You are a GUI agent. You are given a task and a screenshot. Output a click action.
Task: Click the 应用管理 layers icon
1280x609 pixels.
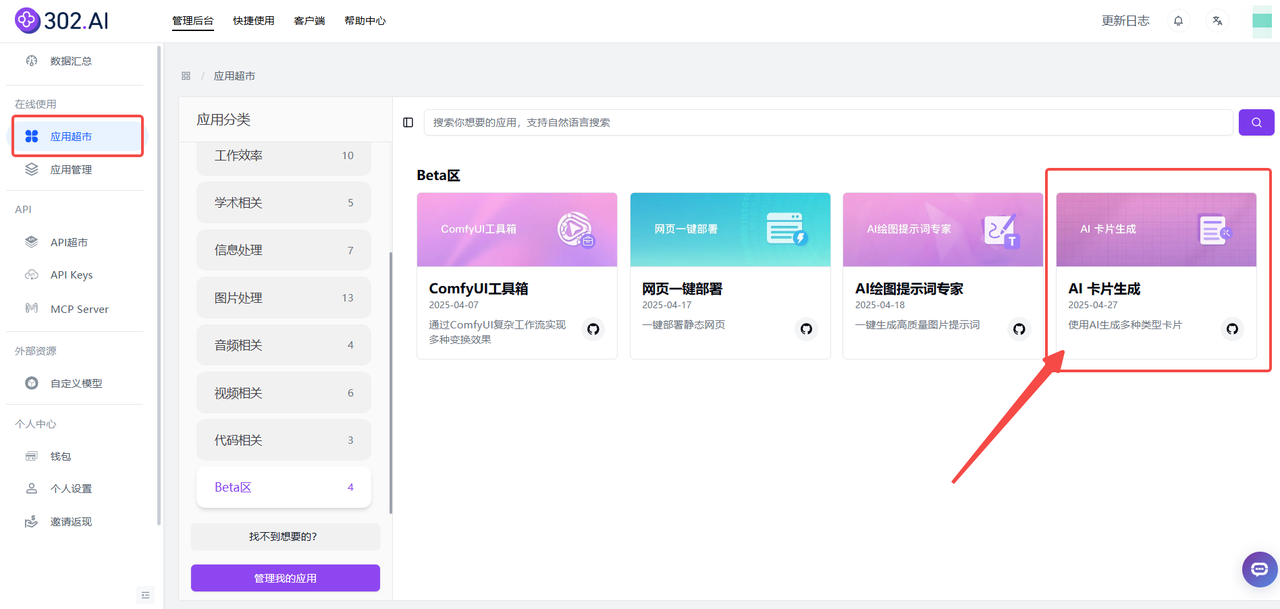pyautogui.click(x=32, y=170)
